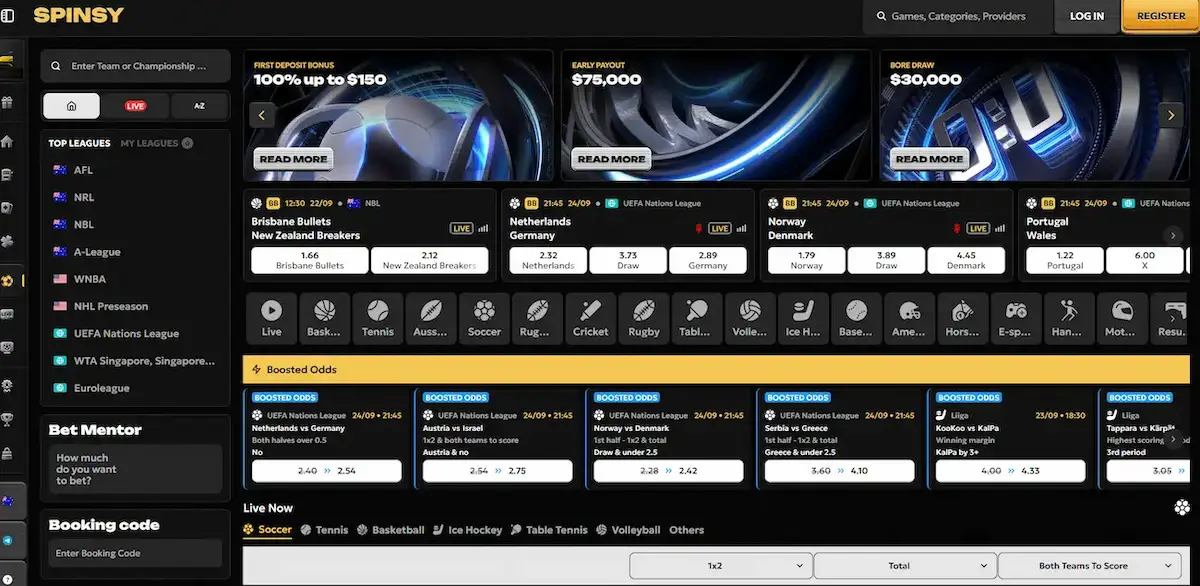Viewport: 1200px width, 586px height.
Task: Click the previous banner arrow on the promo carousel
Action: click(x=262, y=115)
